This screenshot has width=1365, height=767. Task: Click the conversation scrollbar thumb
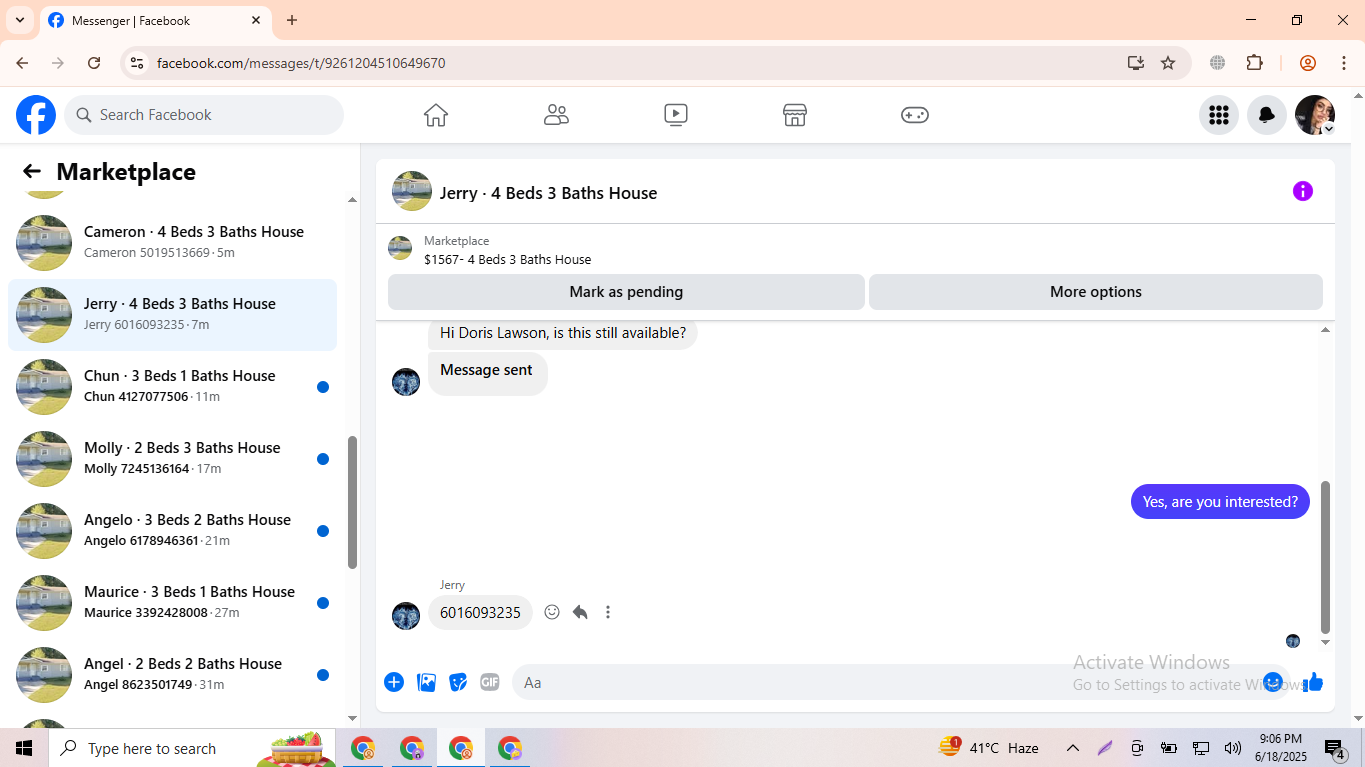pyautogui.click(x=1326, y=557)
